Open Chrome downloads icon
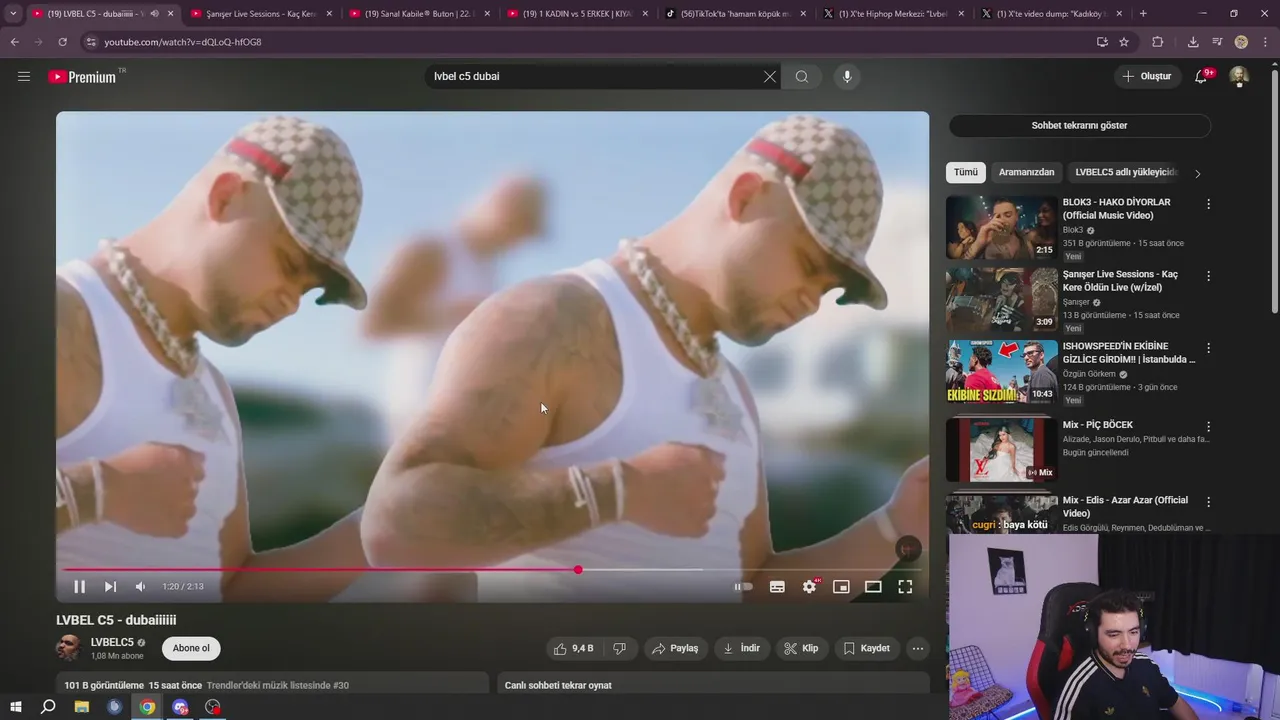Viewport: 1280px width, 720px height. 1193,42
